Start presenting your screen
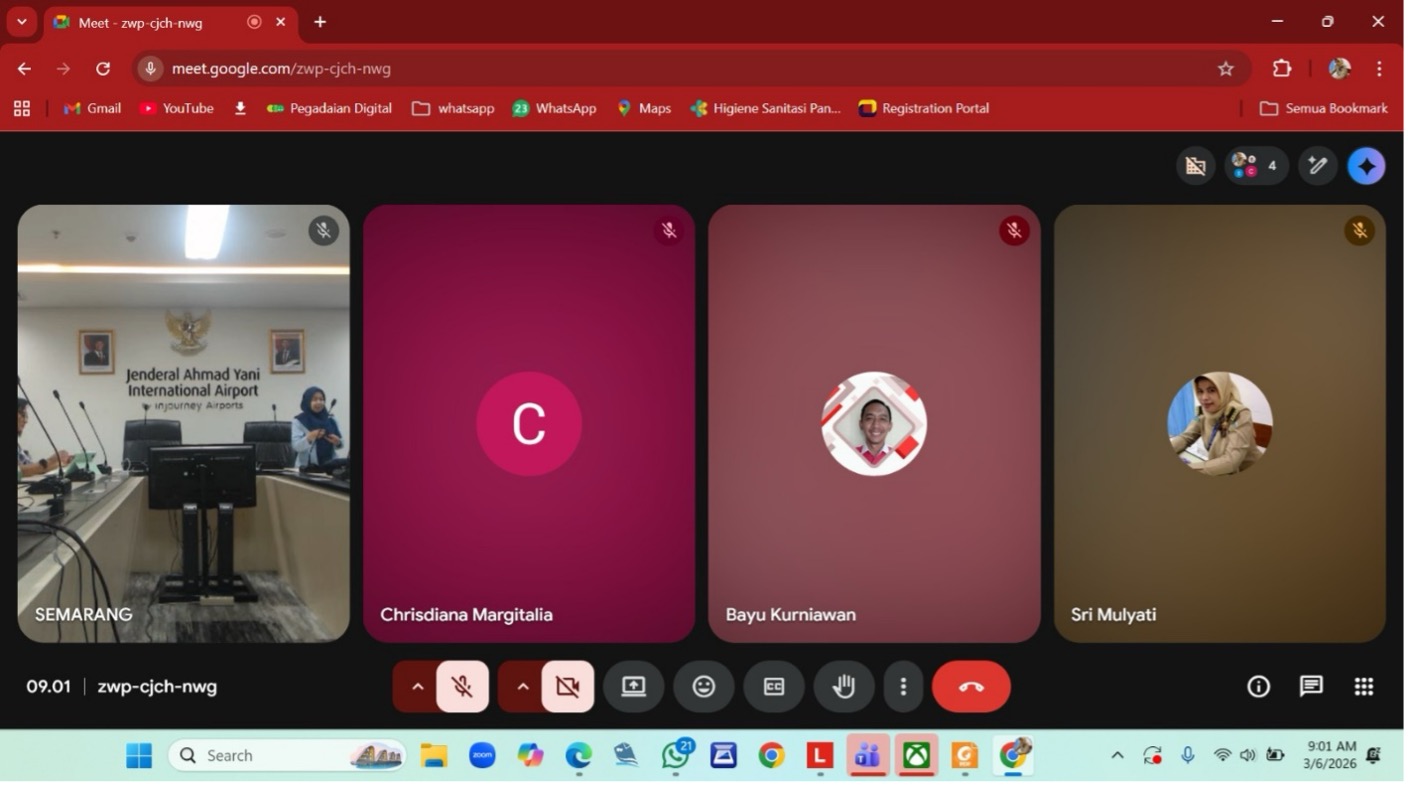Image resolution: width=1408 pixels, height=785 pixels. (634, 687)
